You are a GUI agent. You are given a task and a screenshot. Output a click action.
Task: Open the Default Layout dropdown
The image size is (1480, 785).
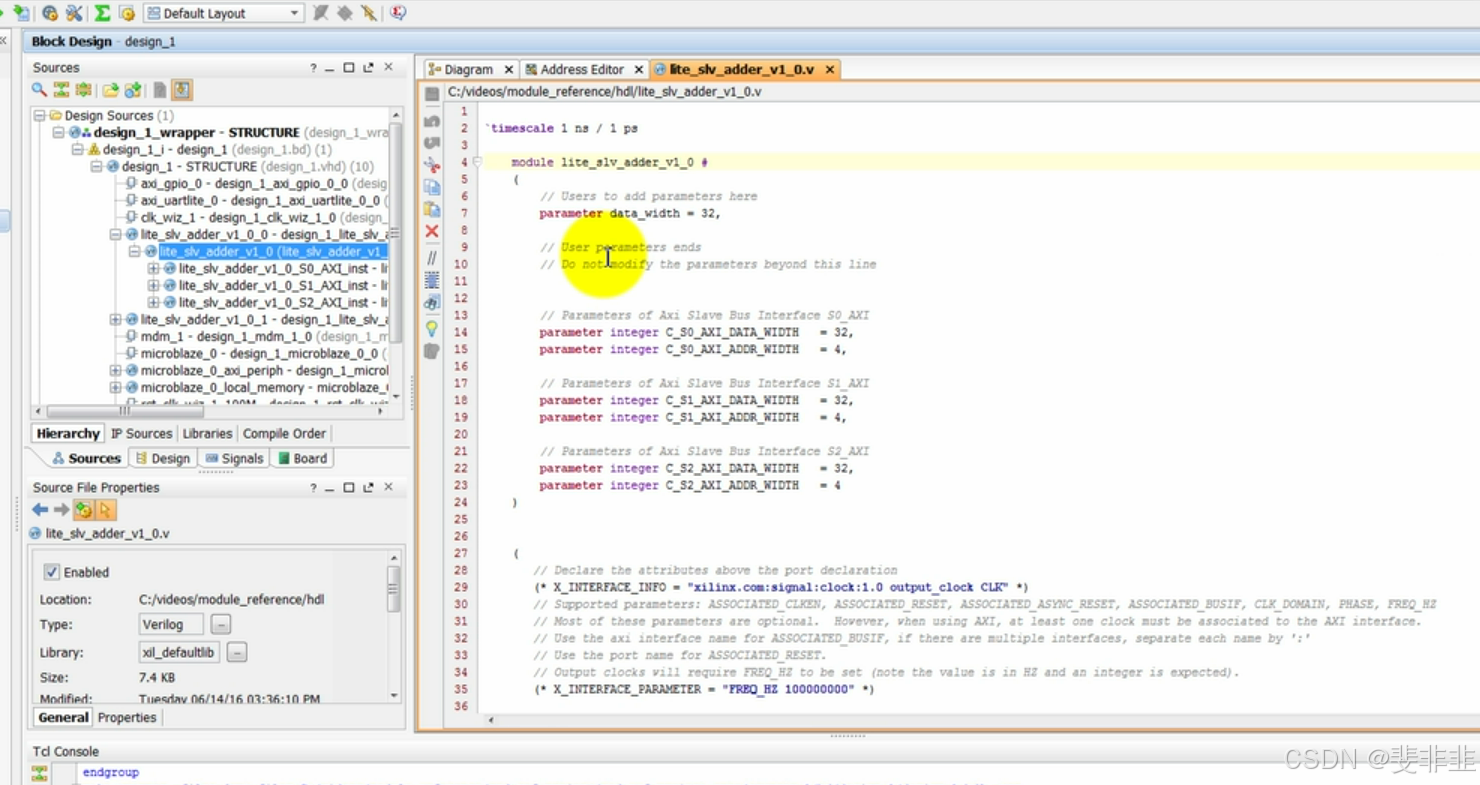pyautogui.click(x=222, y=13)
